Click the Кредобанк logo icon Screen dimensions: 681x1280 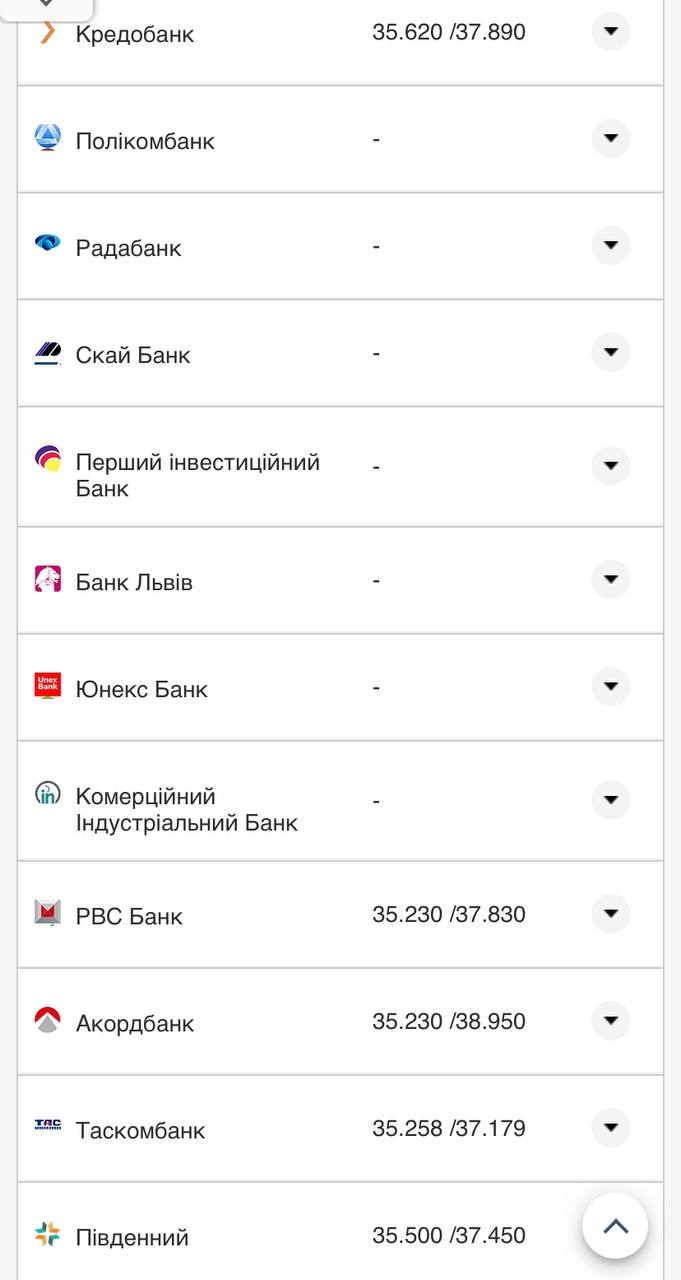click(x=48, y=31)
